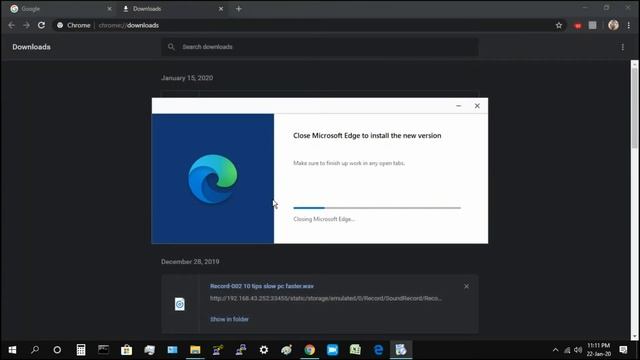
Task: Open the legacy Edge icon on taskbar
Action: (x=378, y=350)
